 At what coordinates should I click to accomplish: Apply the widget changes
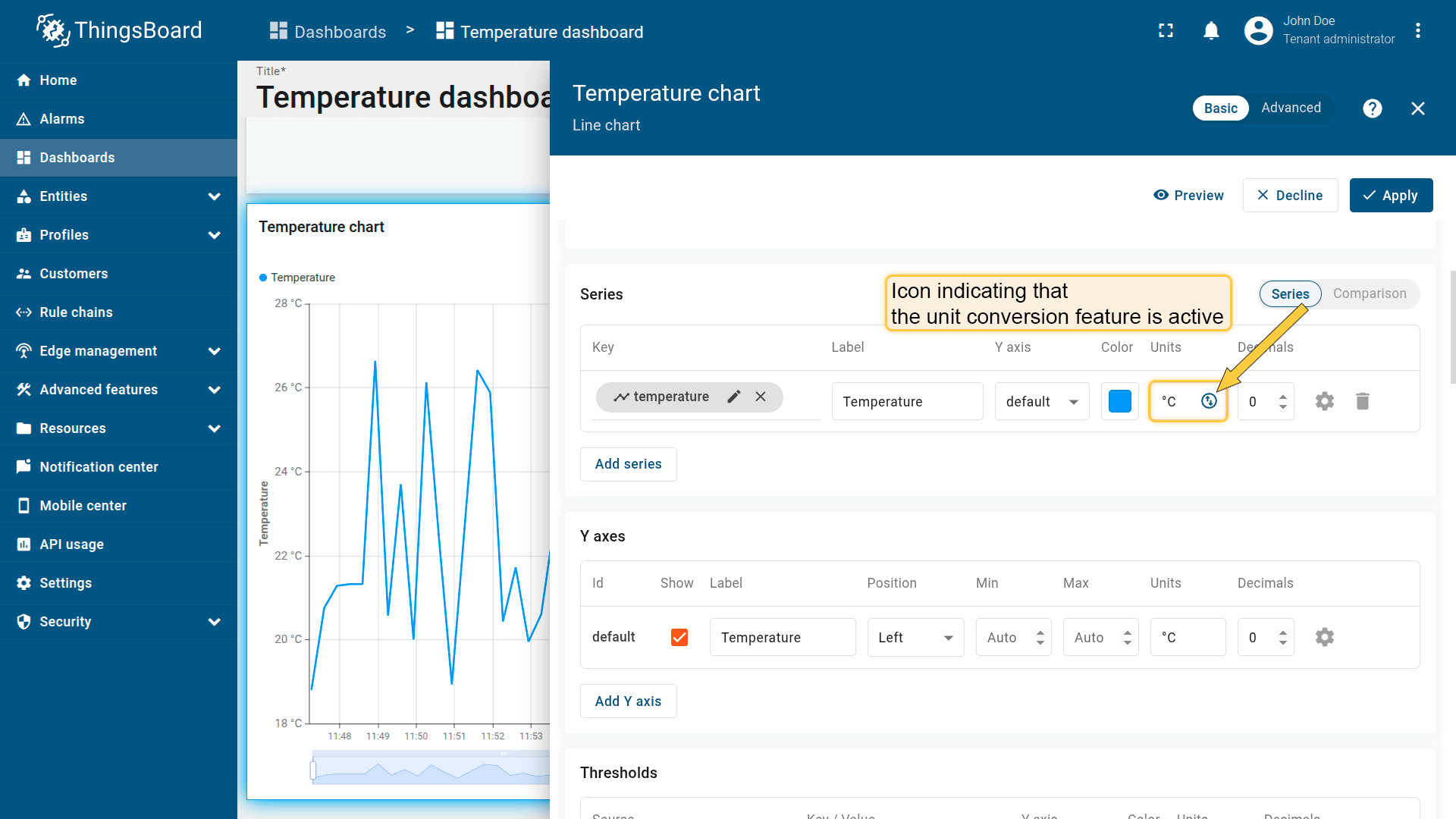[1391, 196]
